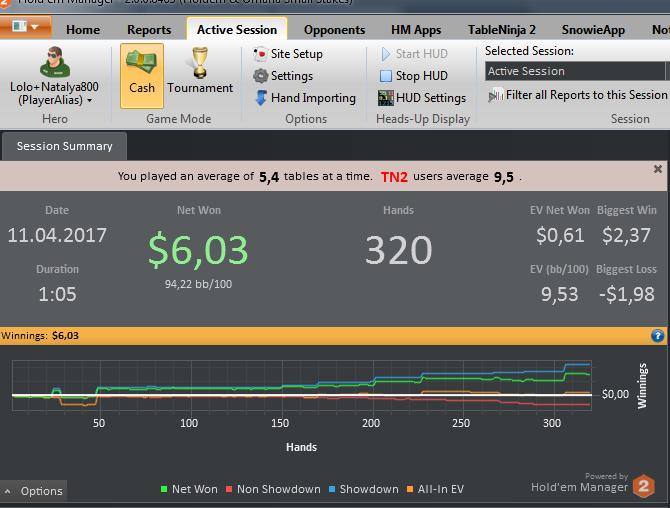
Task: Click the Settings label in Options
Action: coord(292,76)
